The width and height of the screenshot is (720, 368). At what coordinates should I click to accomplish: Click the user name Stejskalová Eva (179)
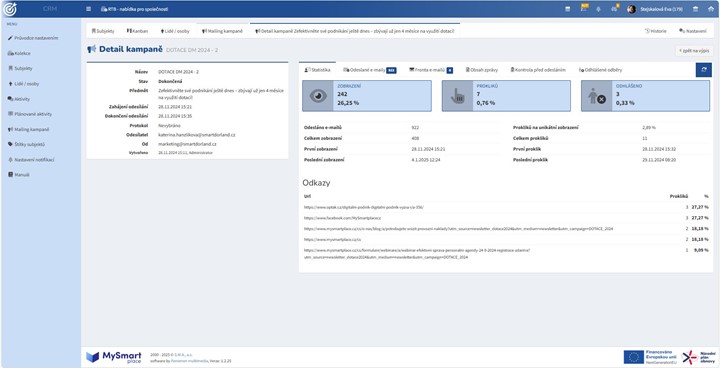(x=661, y=9)
